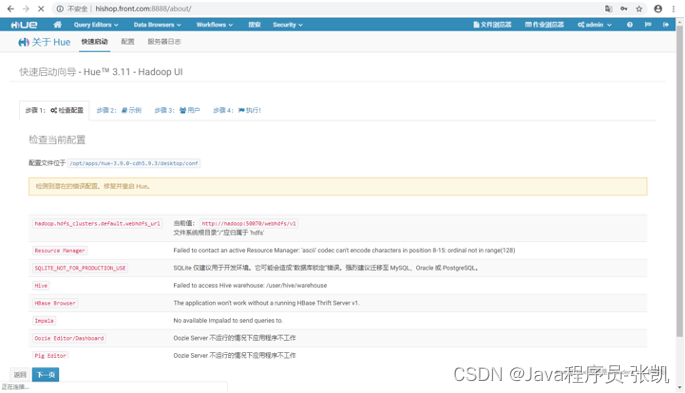Open the 文件浏览器 file browser
This screenshot has width=685, height=393.
492,25
